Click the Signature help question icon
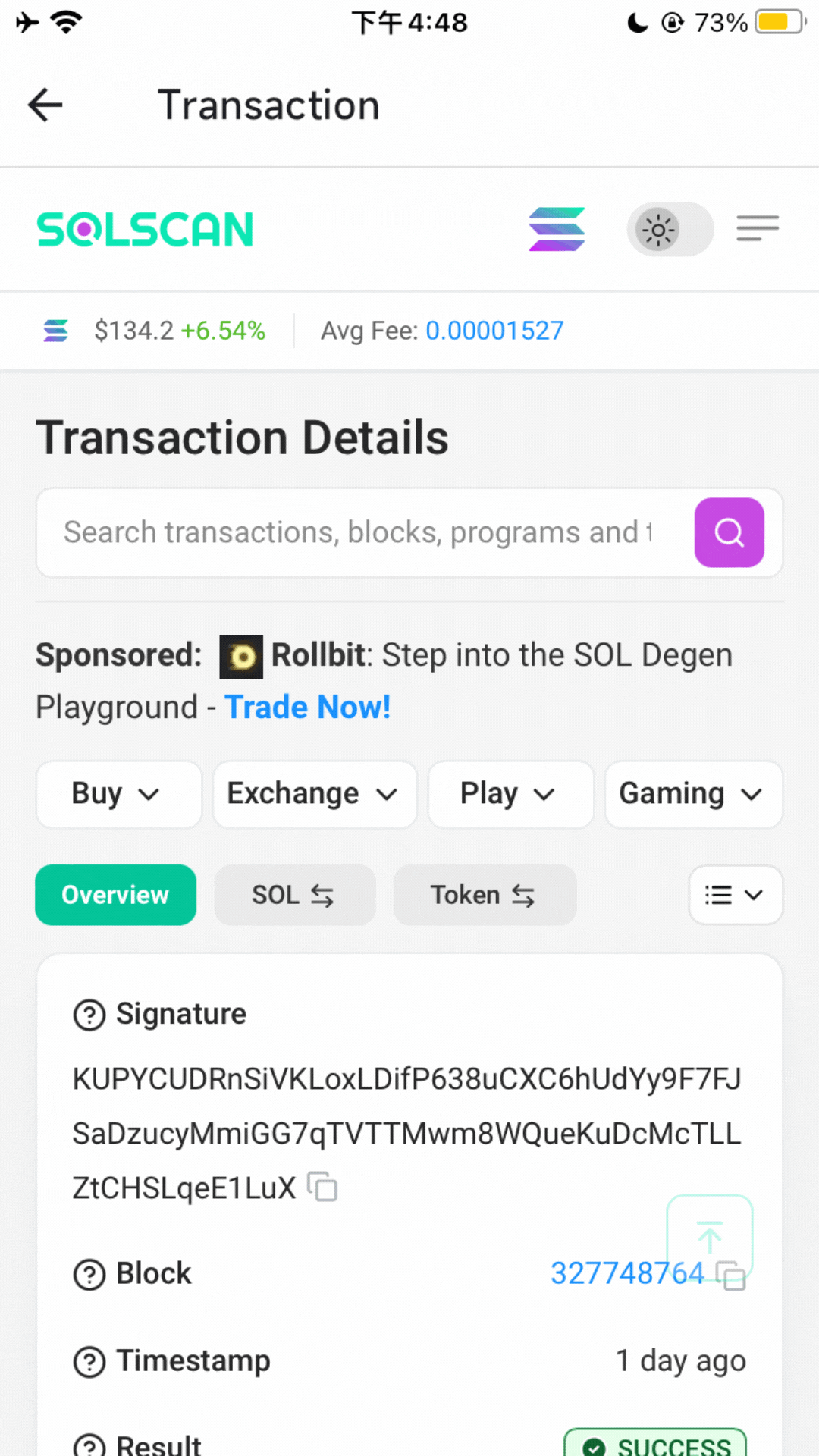 point(89,1015)
